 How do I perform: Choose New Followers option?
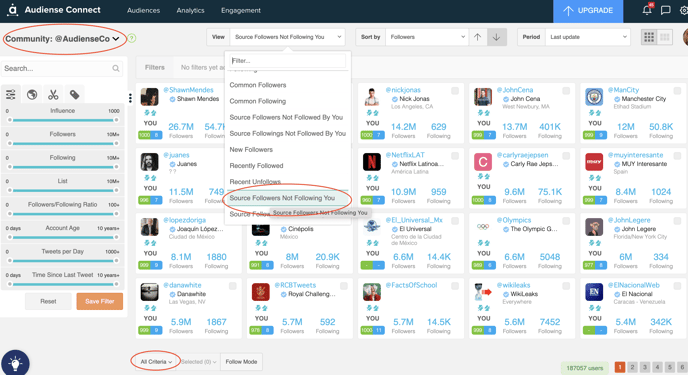pos(251,150)
